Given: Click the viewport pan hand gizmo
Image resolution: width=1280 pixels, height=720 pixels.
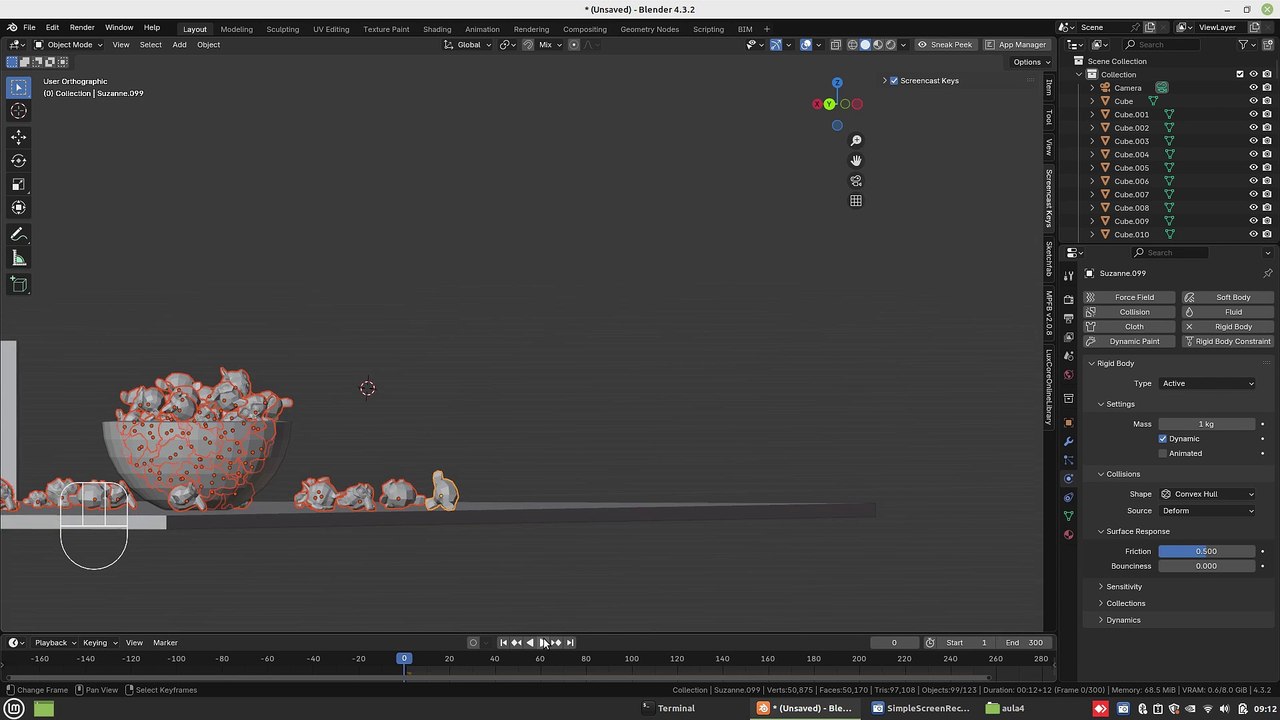Looking at the screenshot, I should pos(856,161).
